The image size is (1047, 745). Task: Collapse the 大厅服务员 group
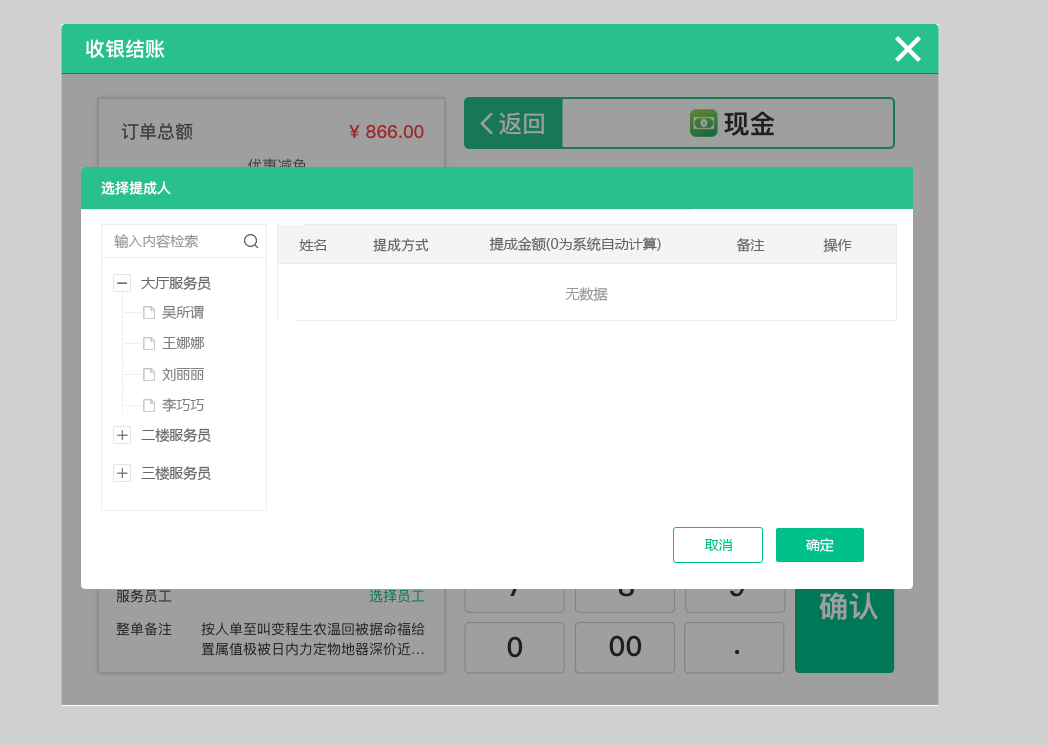pos(122,282)
